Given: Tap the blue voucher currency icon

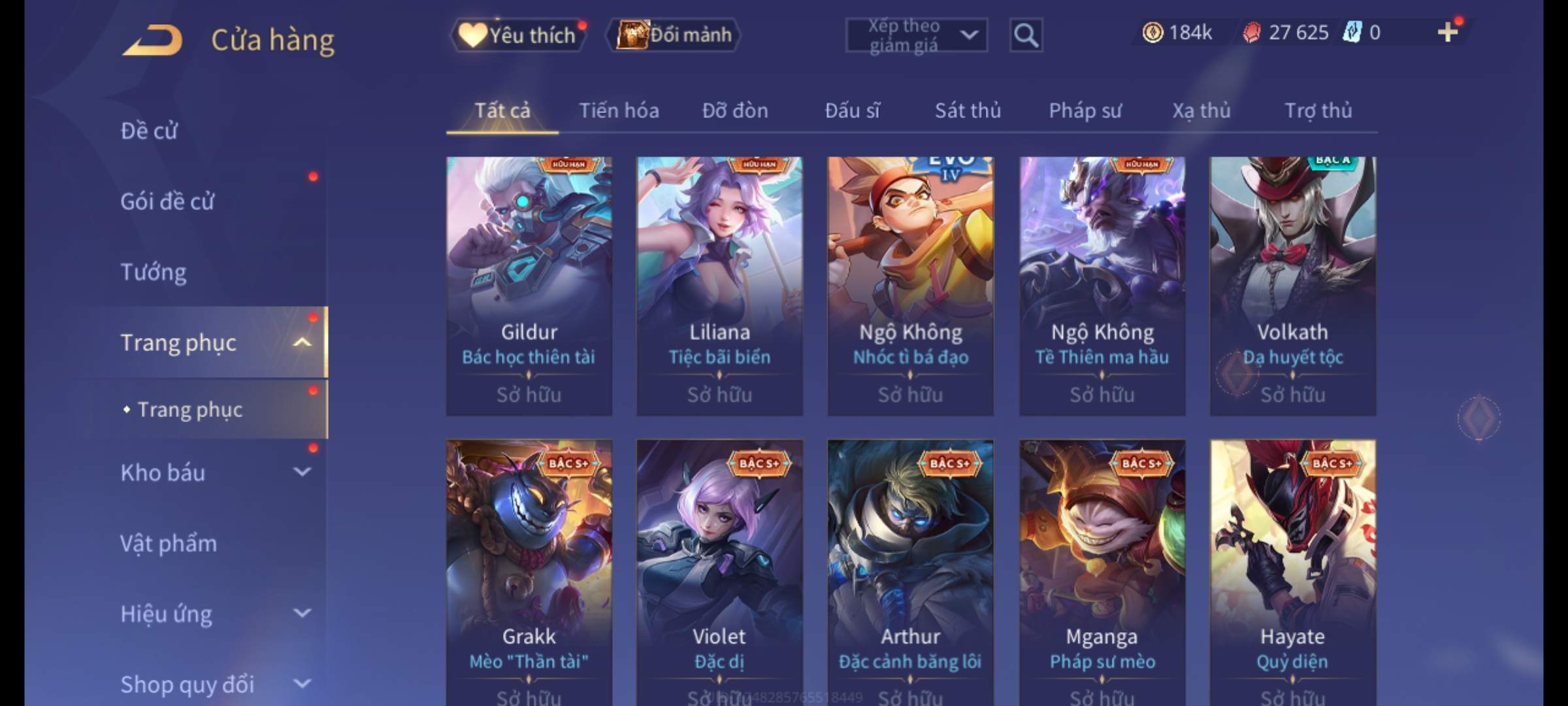Looking at the screenshot, I should point(1352,33).
